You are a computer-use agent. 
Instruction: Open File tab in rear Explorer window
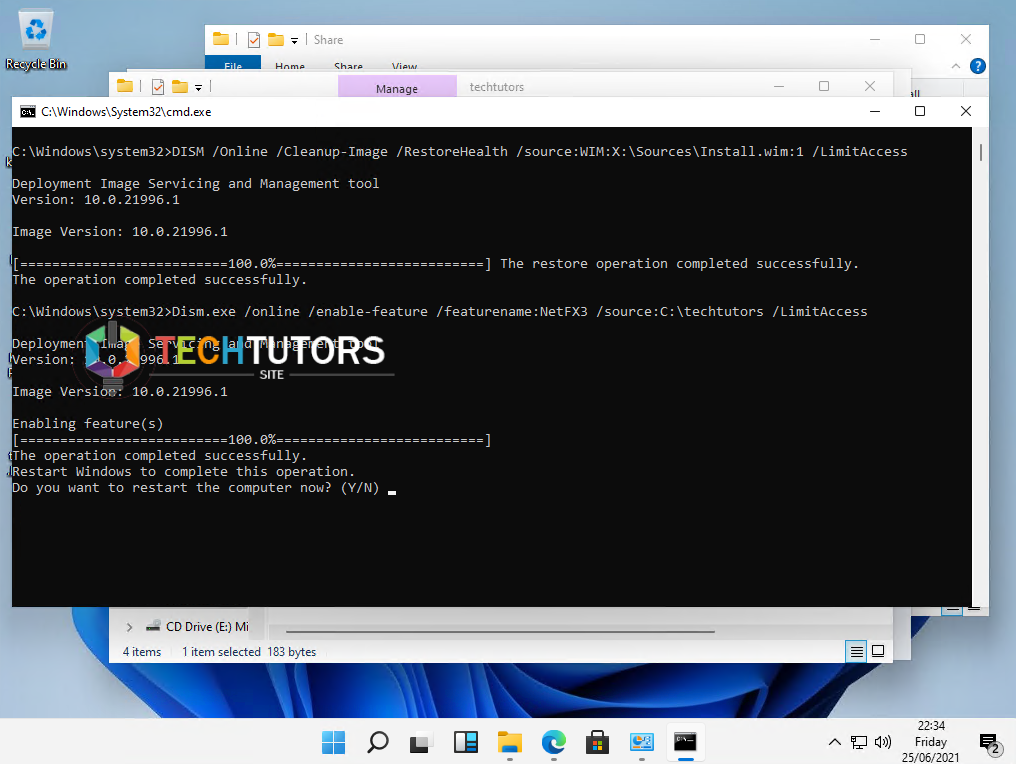coord(233,64)
